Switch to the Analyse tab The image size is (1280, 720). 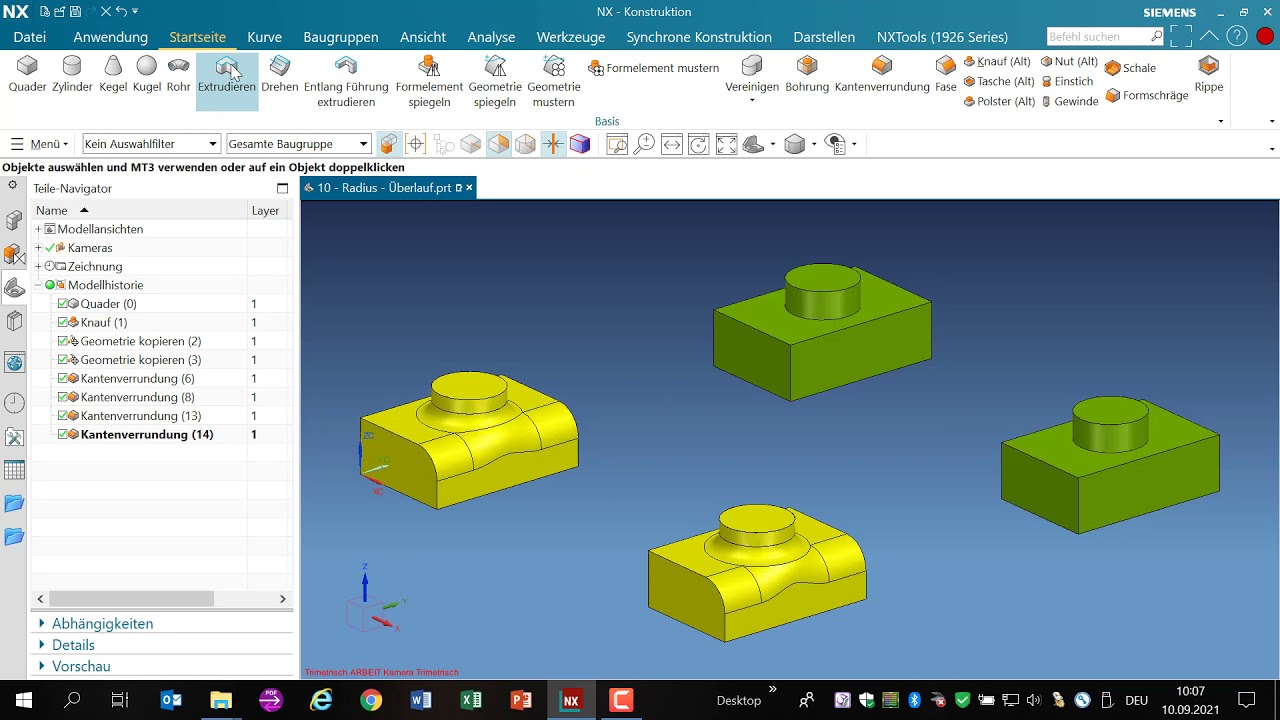pos(491,37)
